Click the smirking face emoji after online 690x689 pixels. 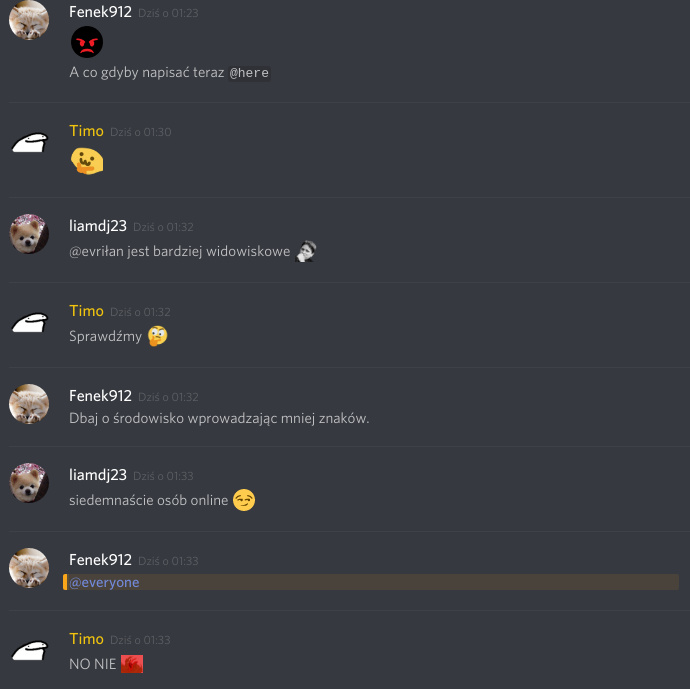(x=244, y=500)
